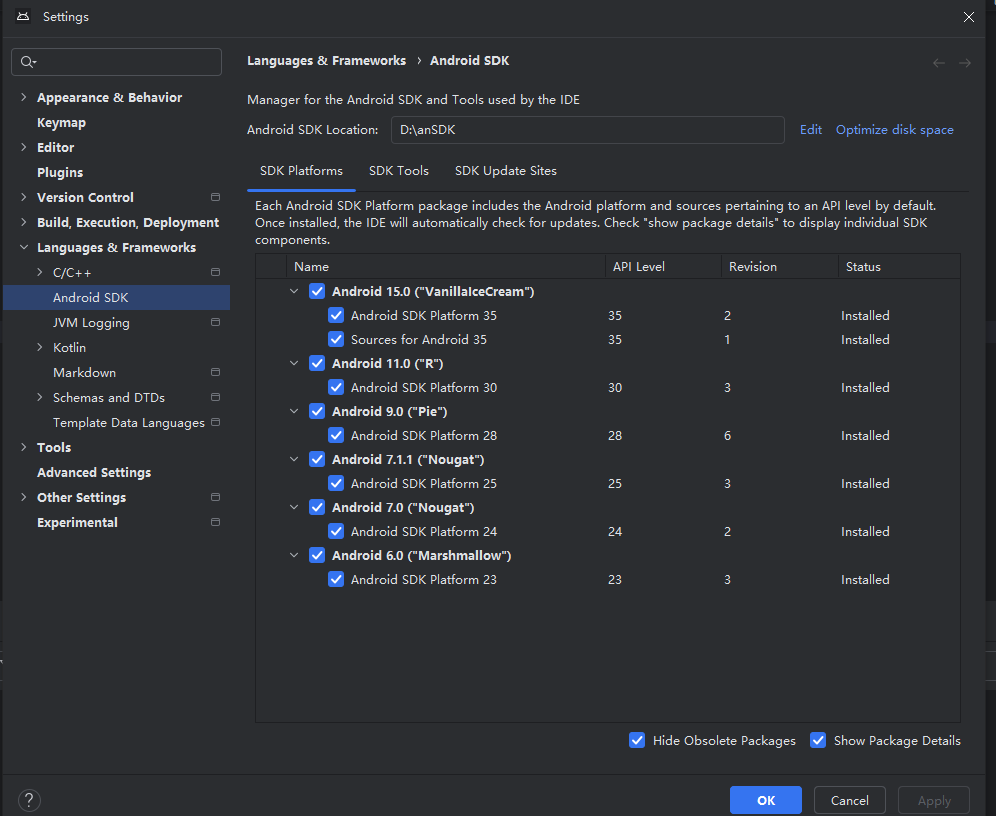Open SDK Update Sites tab

(506, 171)
